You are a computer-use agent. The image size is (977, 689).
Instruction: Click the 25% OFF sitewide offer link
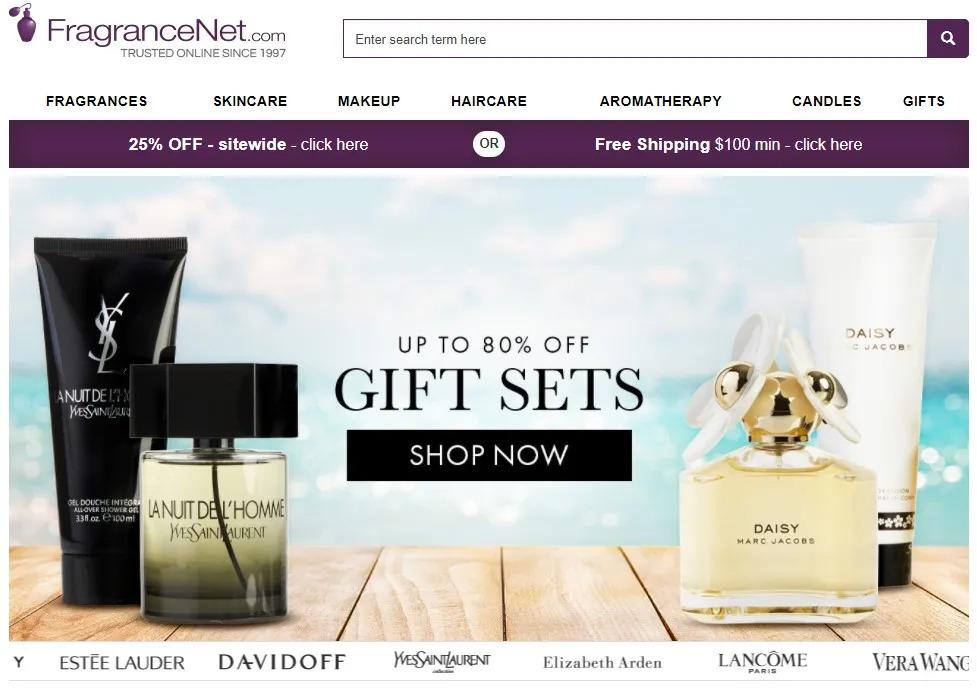(x=248, y=145)
